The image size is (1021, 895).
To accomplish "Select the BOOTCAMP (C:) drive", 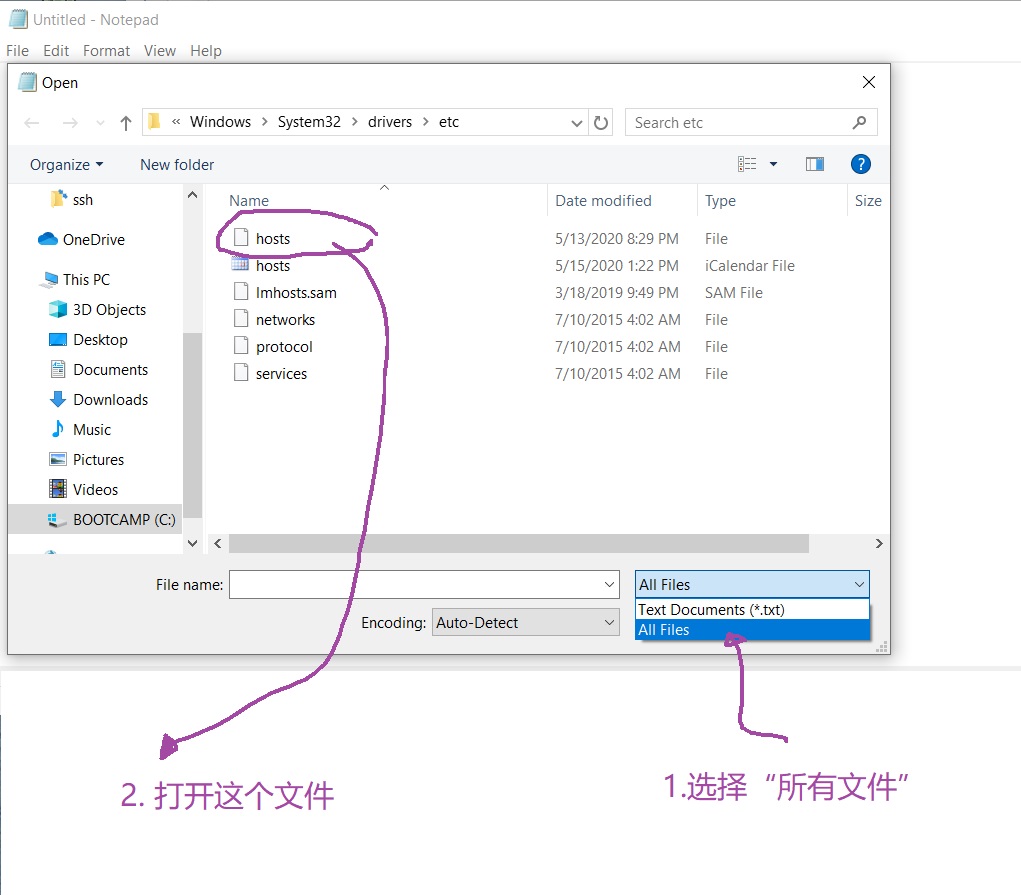I will pyautogui.click(x=123, y=520).
